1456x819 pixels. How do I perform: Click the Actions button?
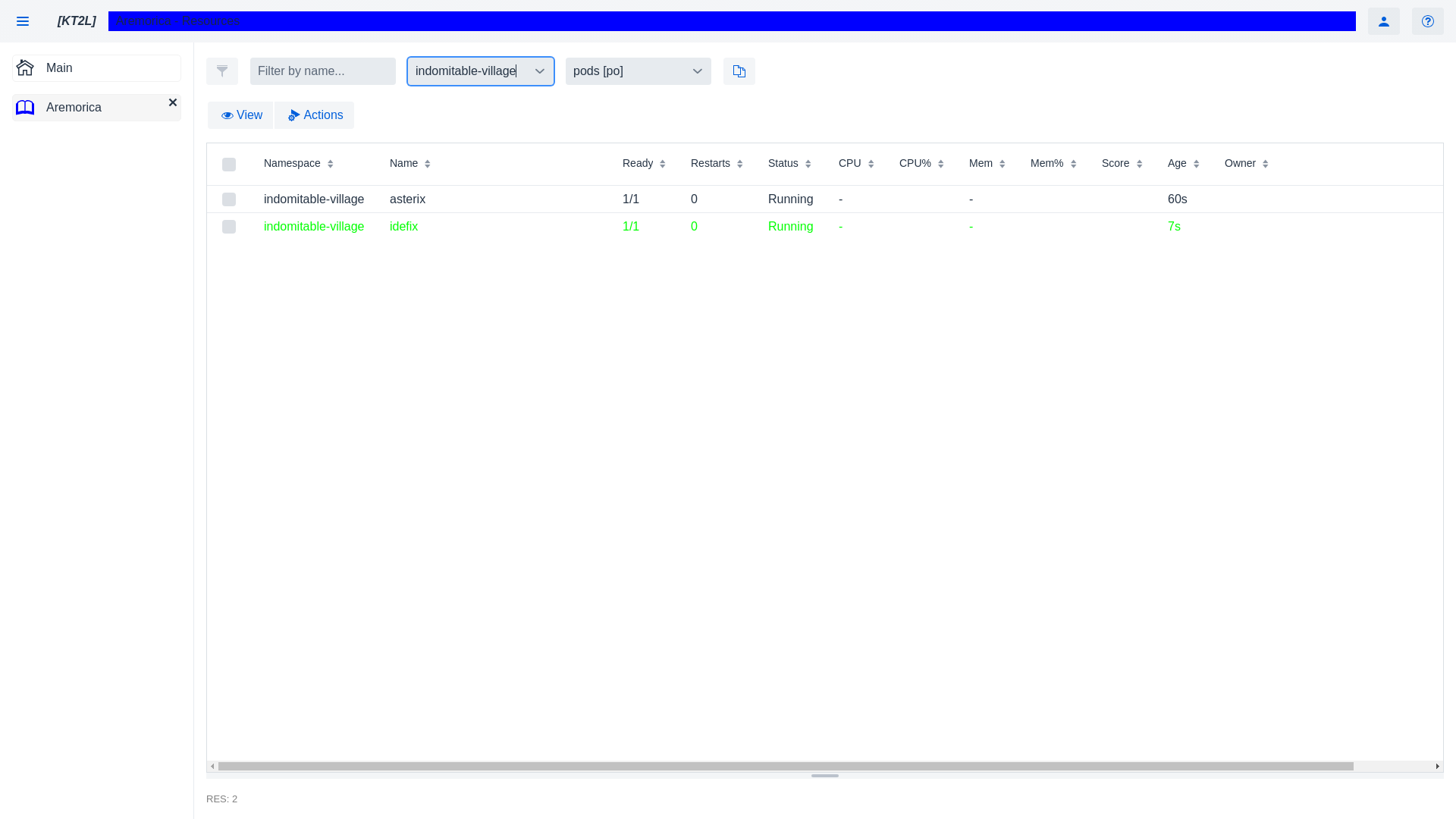click(315, 115)
